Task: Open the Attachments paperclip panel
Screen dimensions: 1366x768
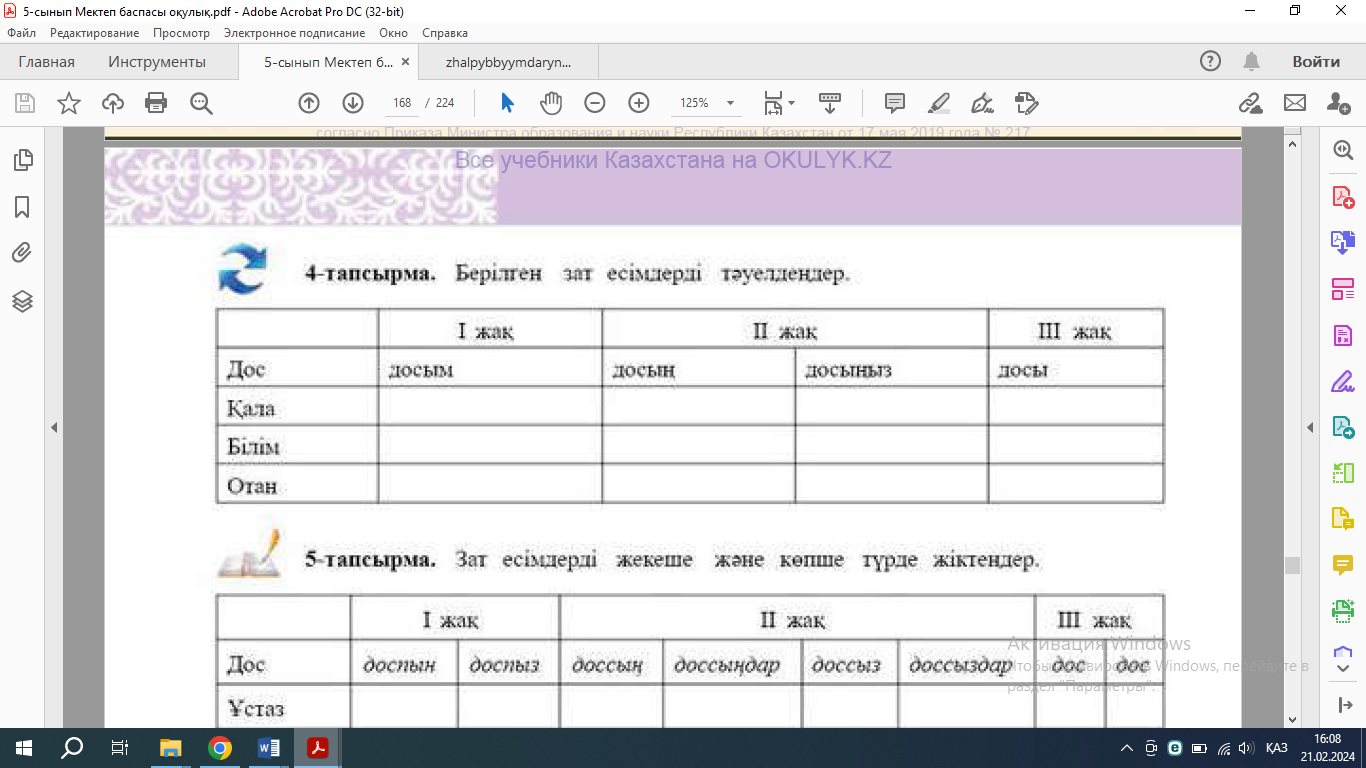Action: (x=22, y=254)
